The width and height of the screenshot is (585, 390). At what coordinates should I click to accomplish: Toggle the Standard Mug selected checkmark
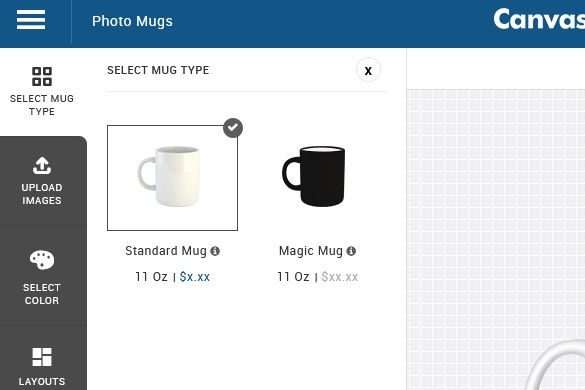233,128
